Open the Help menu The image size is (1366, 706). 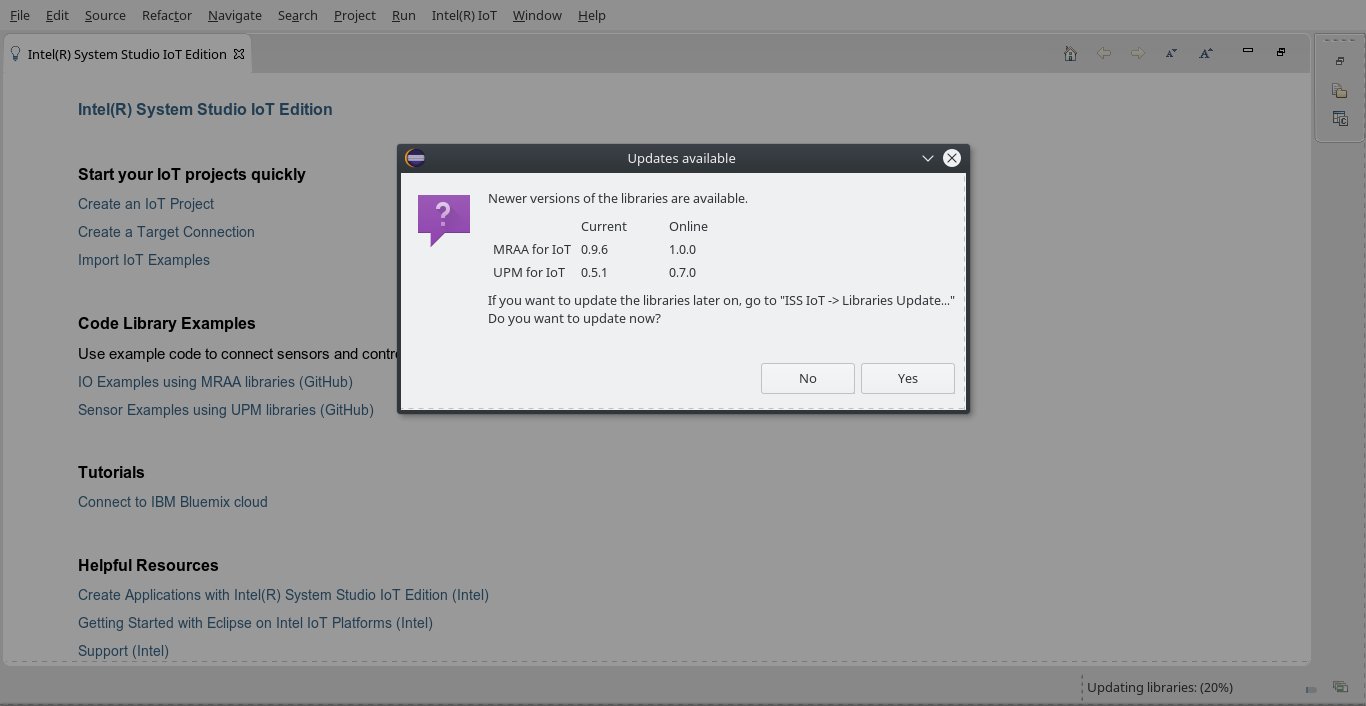pyautogui.click(x=592, y=15)
